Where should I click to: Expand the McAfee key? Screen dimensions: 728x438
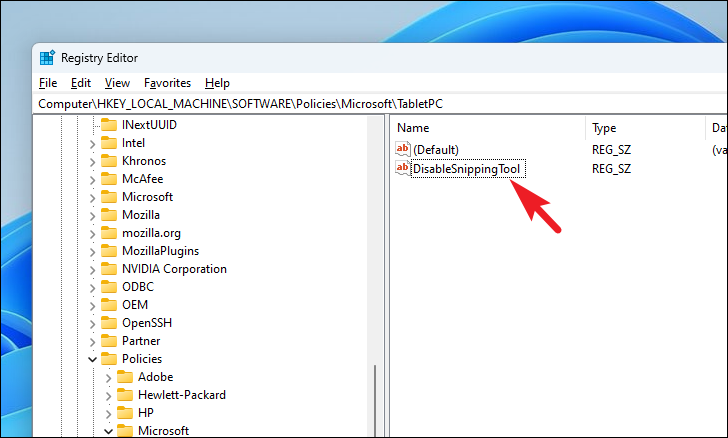tap(92, 180)
